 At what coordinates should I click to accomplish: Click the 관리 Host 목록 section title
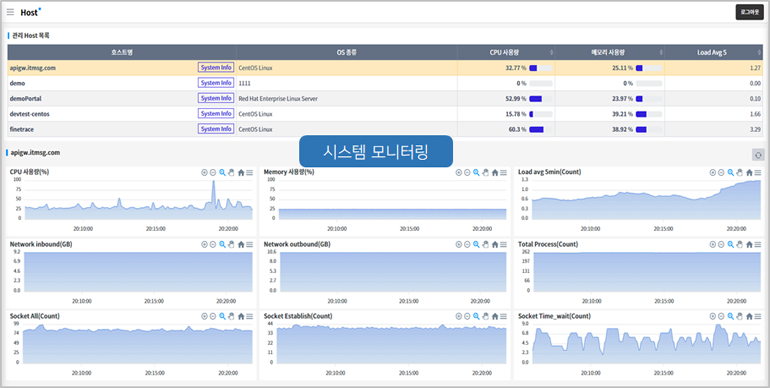(x=31, y=35)
